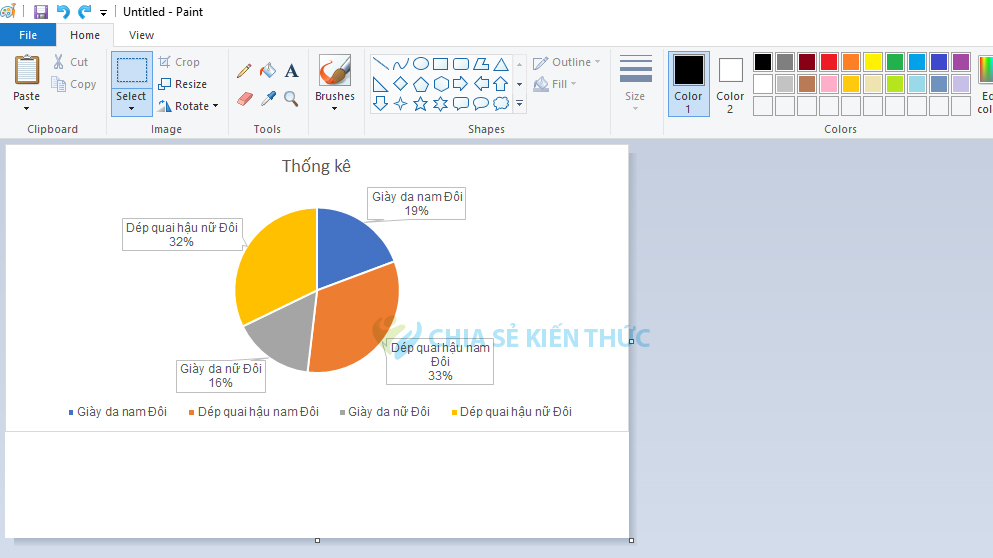Choose the red color swatch

829,62
